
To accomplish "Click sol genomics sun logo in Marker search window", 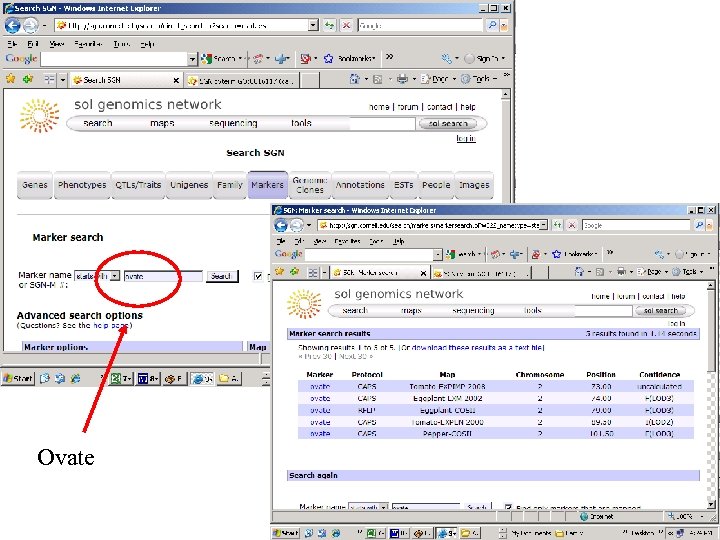I will point(304,304).
